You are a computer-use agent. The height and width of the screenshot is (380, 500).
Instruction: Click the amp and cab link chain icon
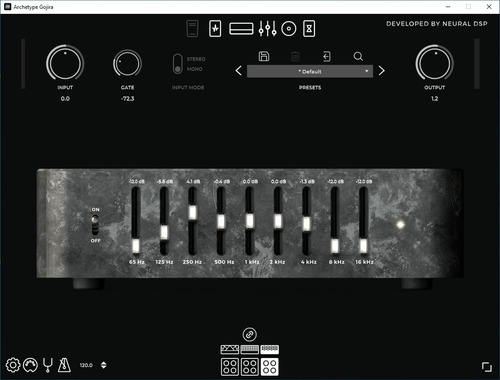tap(250, 334)
